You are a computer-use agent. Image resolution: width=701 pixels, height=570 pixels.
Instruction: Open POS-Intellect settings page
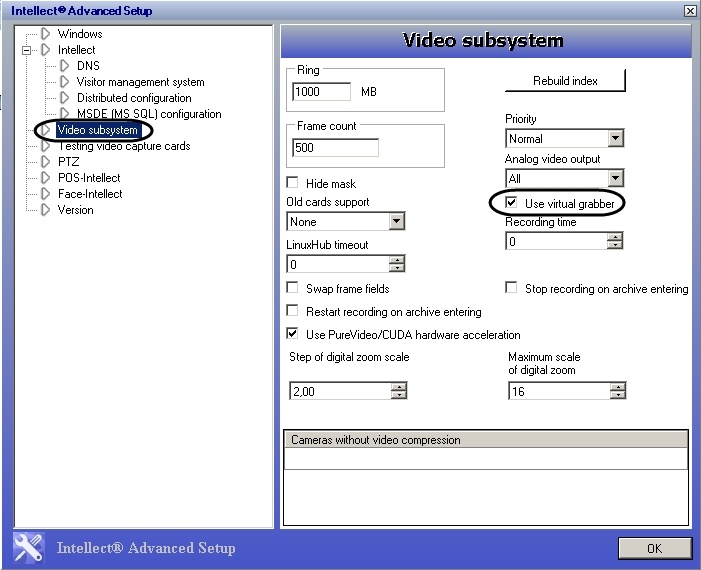(x=89, y=178)
